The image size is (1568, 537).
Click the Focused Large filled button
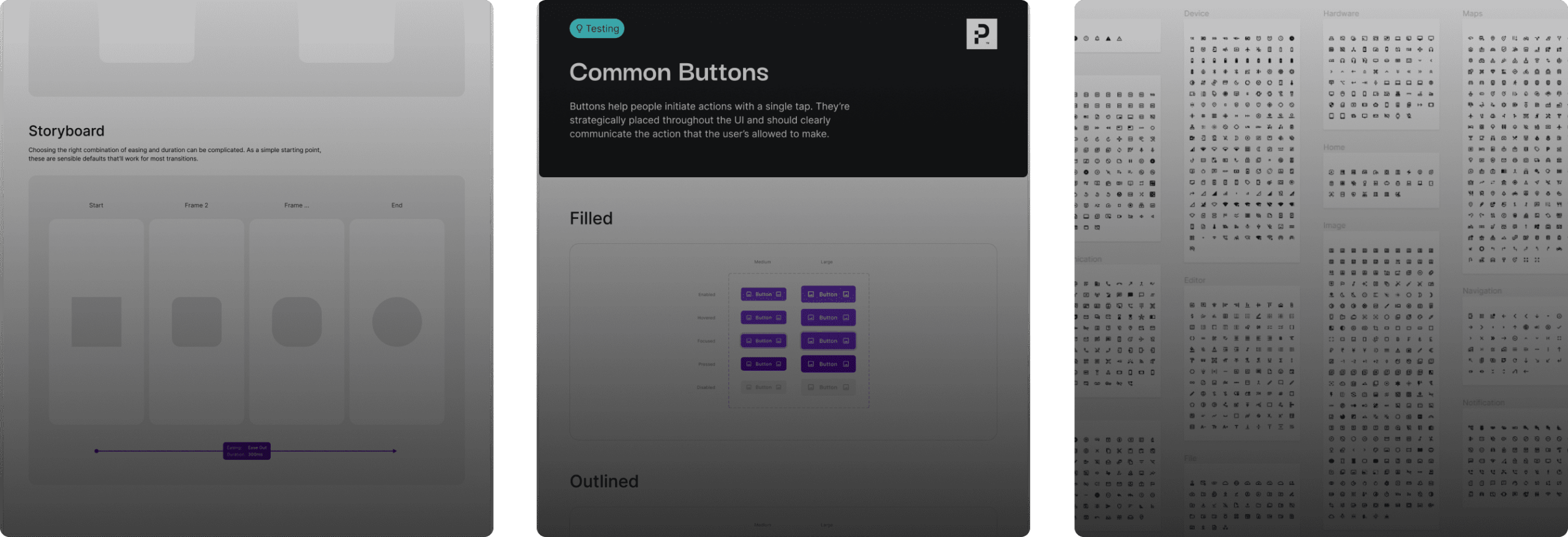pyautogui.click(x=828, y=341)
